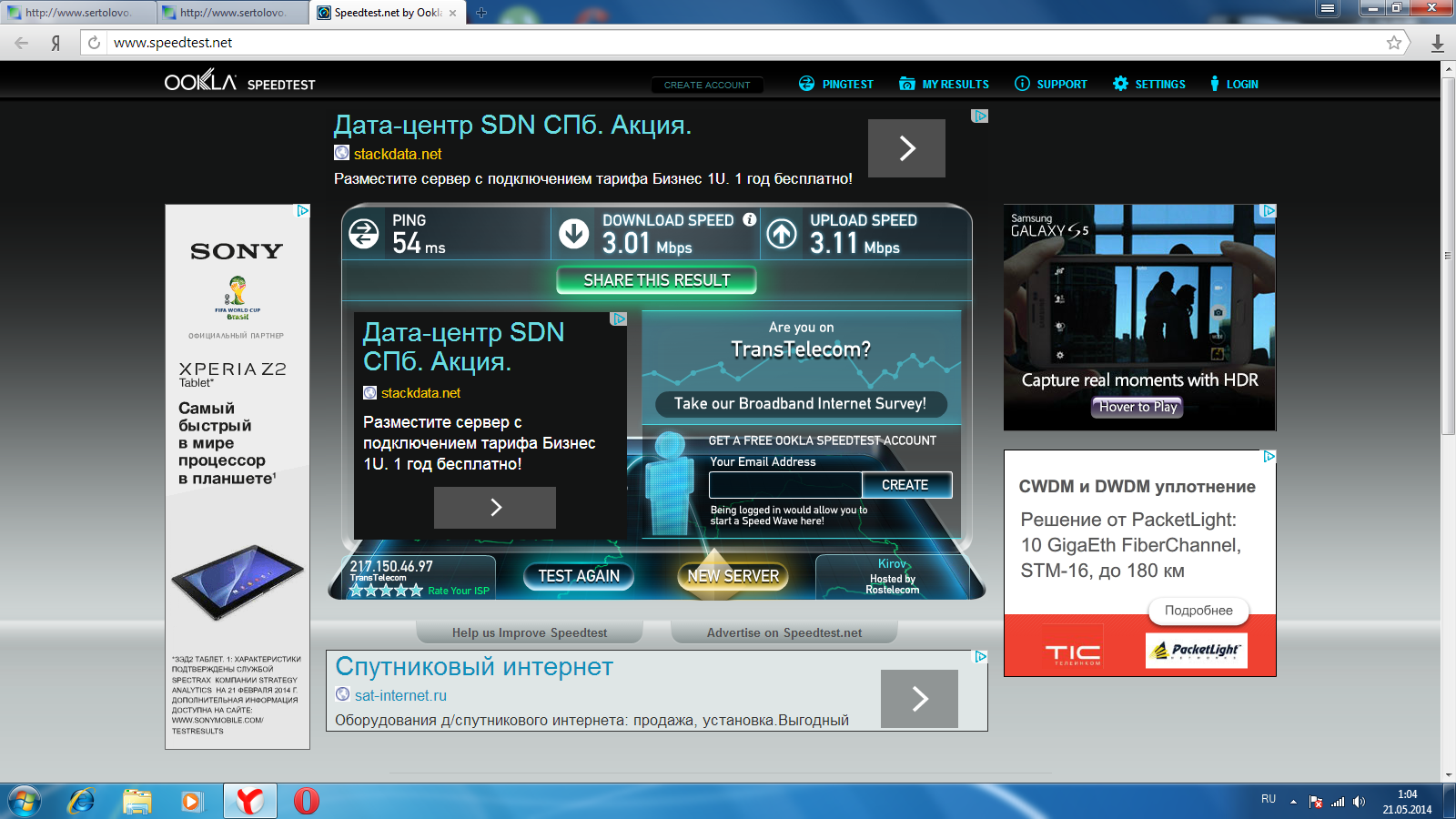This screenshot has width=1456, height=819.
Task: Open Advertise on Speedtest.net link
Action: [x=784, y=632]
